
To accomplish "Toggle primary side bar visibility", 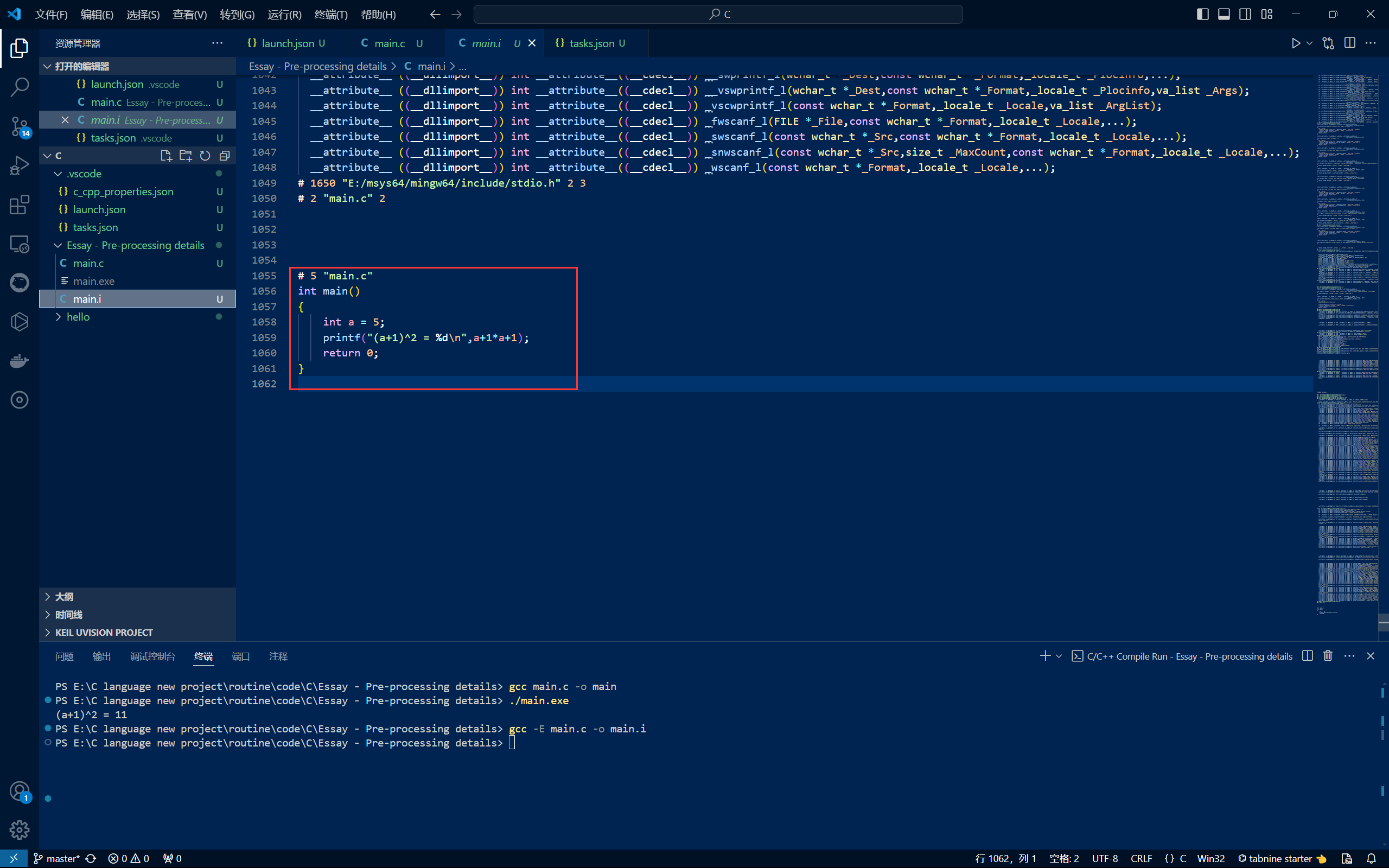I will point(1202,14).
